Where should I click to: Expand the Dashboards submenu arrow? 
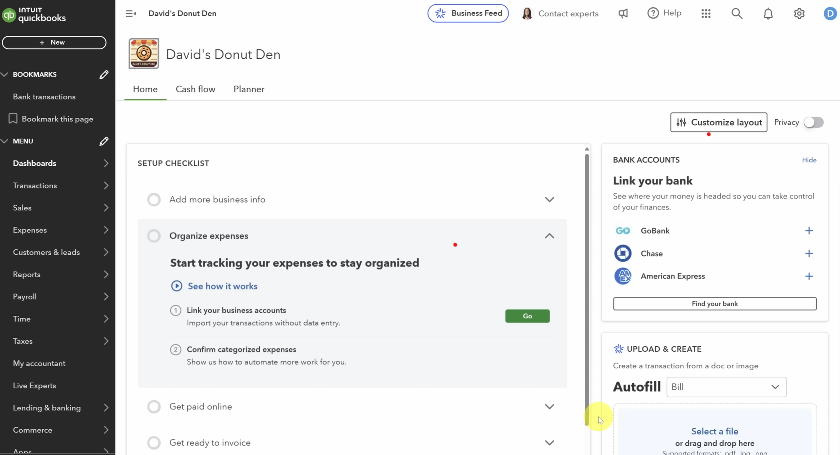pyautogui.click(x=106, y=163)
